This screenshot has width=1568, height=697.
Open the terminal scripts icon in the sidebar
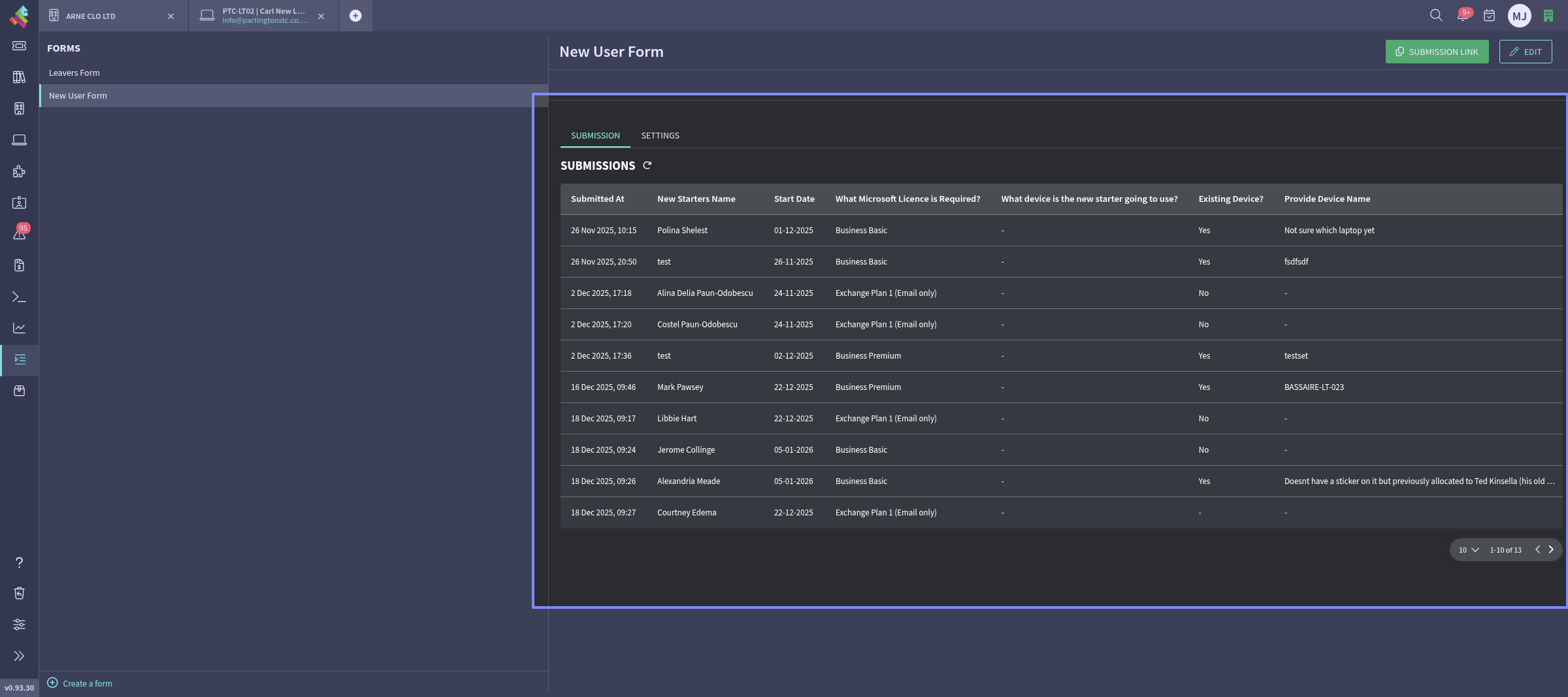pos(19,297)
